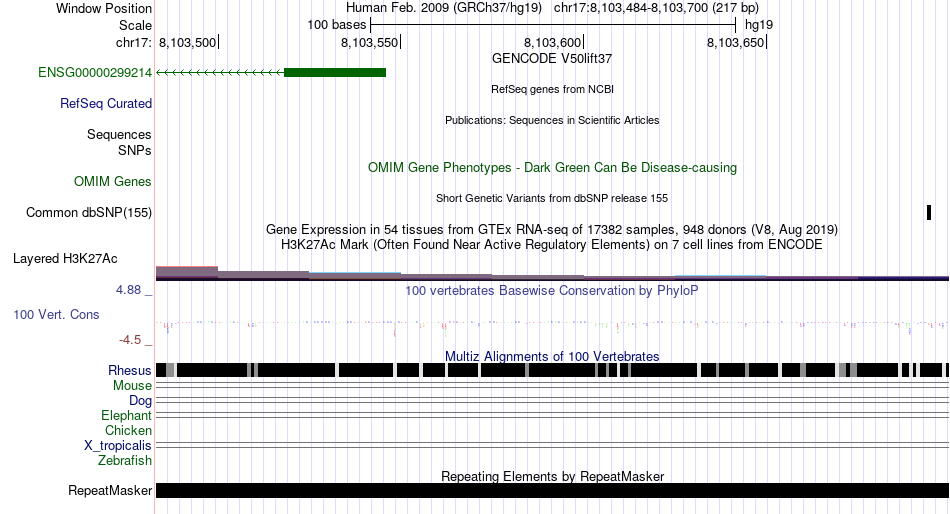Image resolution: width=950 pixels, height=514 pixels.
Task: Click the intron arrows of ENSG00000299214
Action: click(x=220, y=73)
